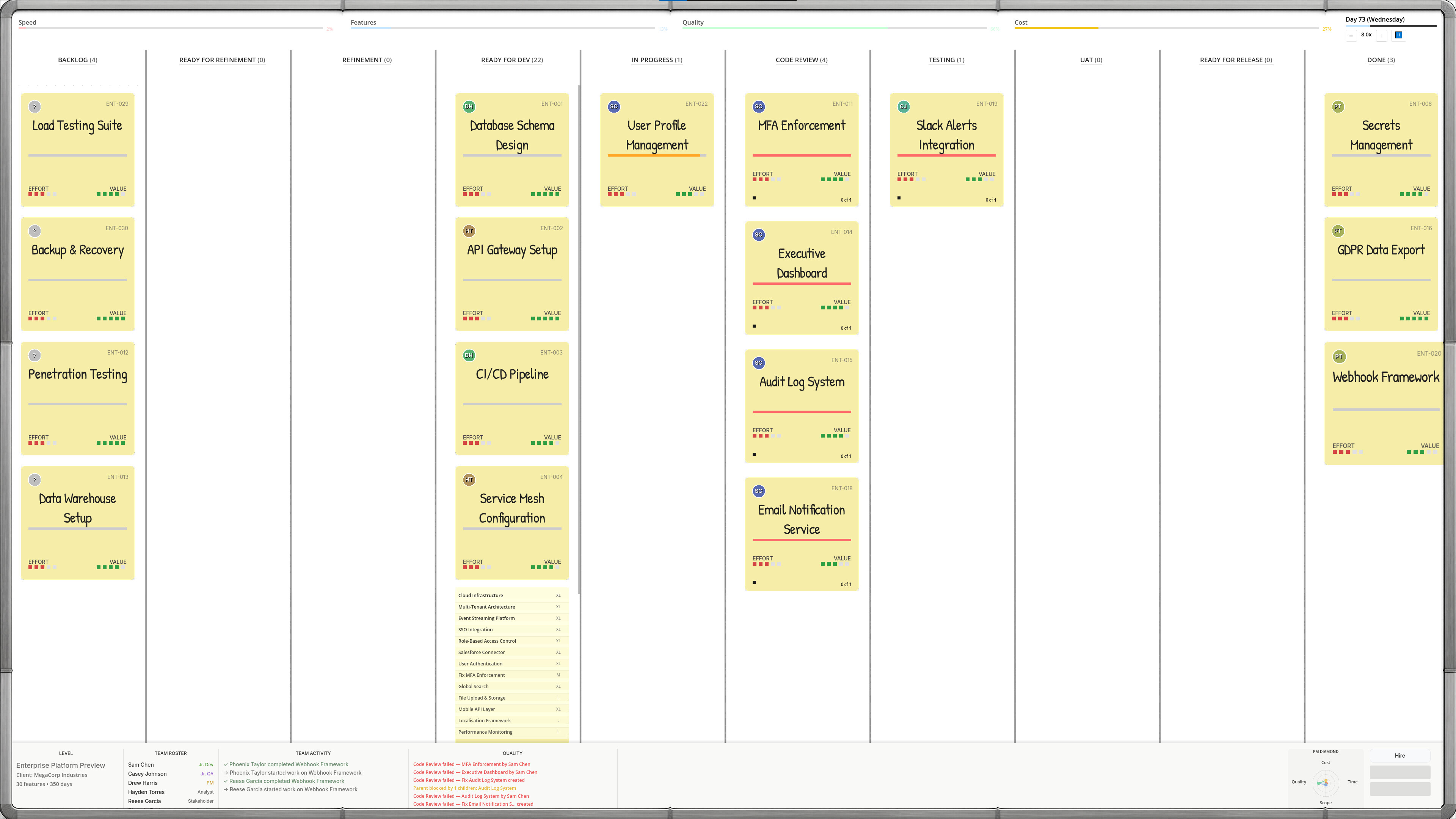The width and height of the screenshot is (1456, 819).
Task: Click the DH avatar on CI/CD Pipeline card
Action: (x=469, y=356)
